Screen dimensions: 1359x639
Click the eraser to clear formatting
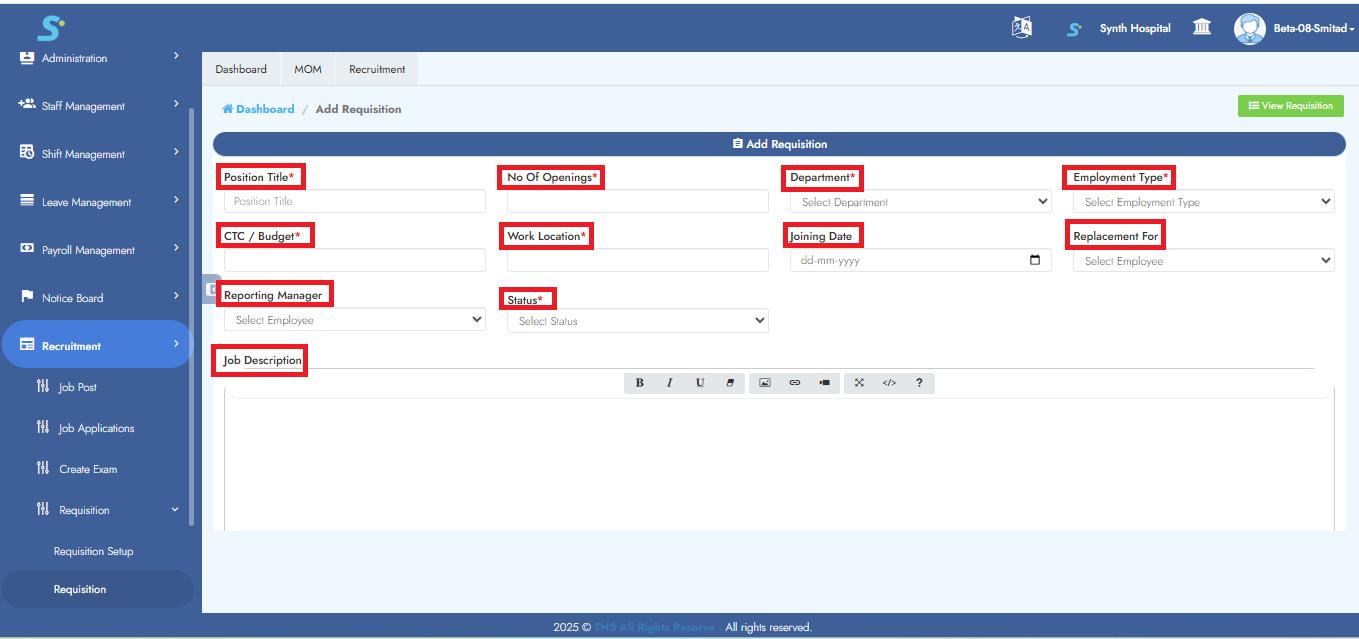click(x=731, y=383)
